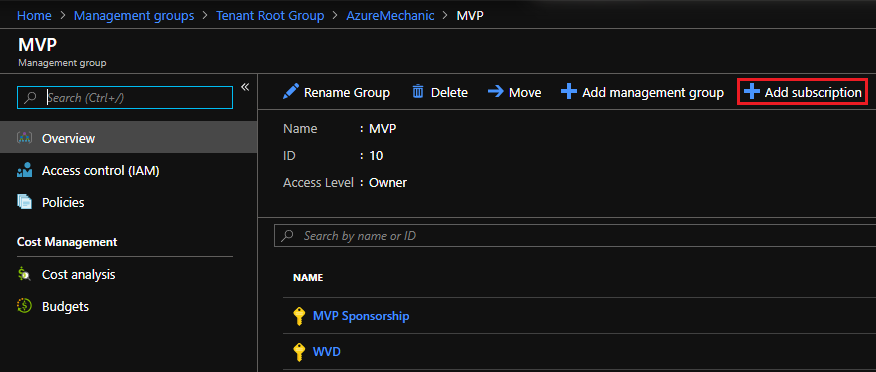The width and height of the screenshot is (876, 372).
Task: Click the plus icon for Add management group
Action: coord(569,92)
